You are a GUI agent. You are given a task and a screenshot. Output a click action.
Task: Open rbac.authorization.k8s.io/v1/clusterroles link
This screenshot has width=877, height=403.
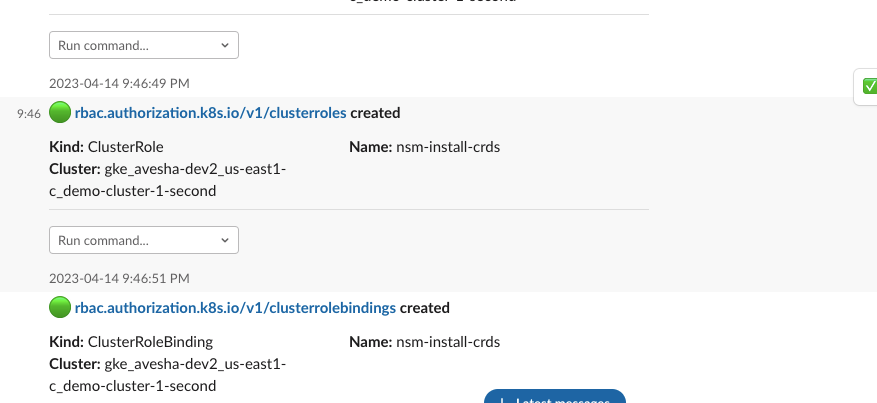tap(210, 113)
